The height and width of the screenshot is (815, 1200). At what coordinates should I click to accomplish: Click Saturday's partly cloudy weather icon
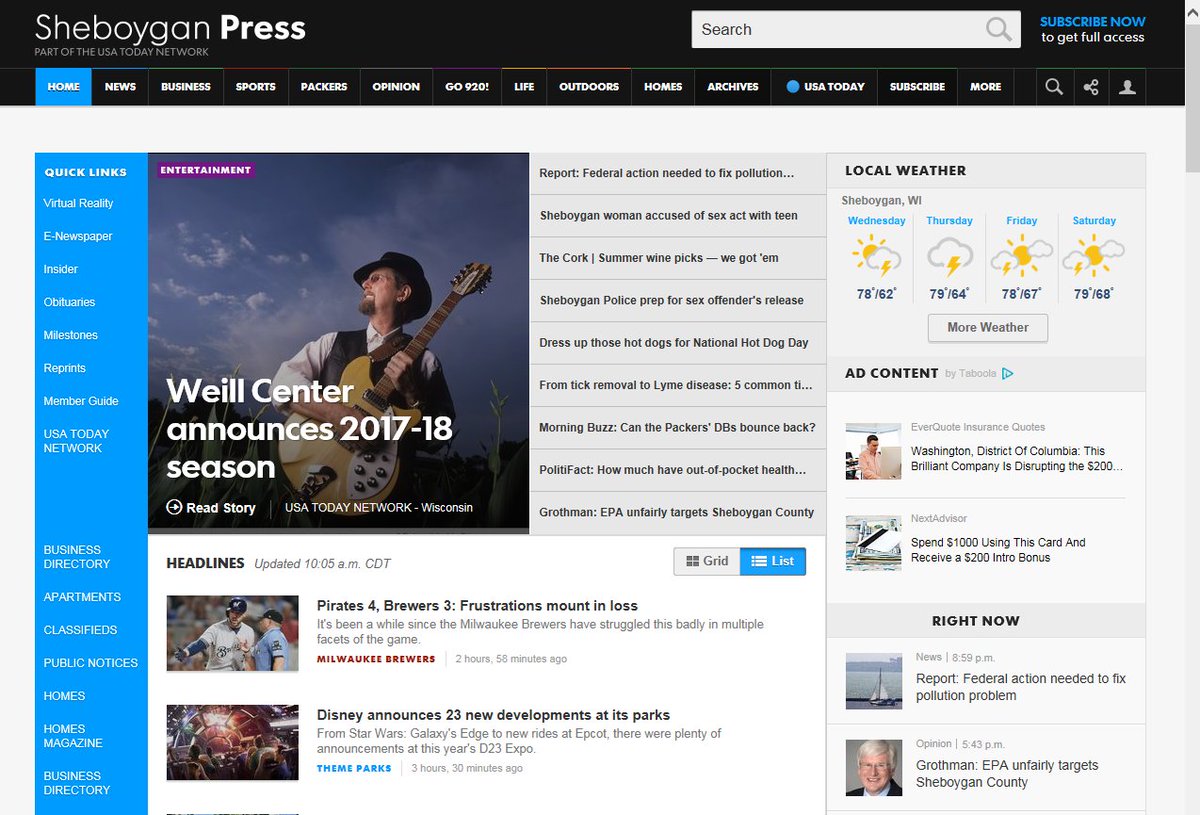(x=1093, y=256)
